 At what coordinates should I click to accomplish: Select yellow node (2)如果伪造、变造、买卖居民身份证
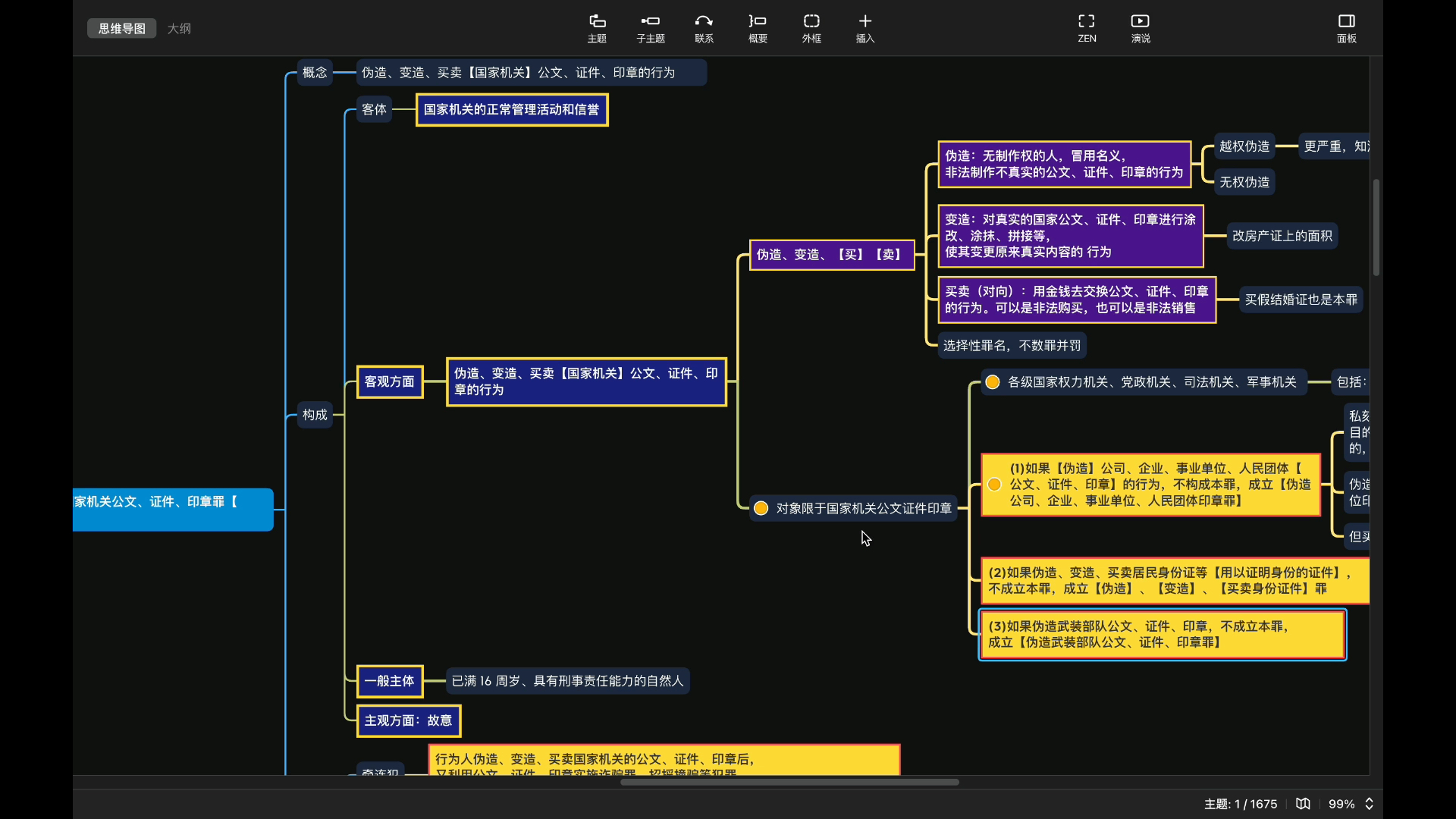pos(1175,581)
